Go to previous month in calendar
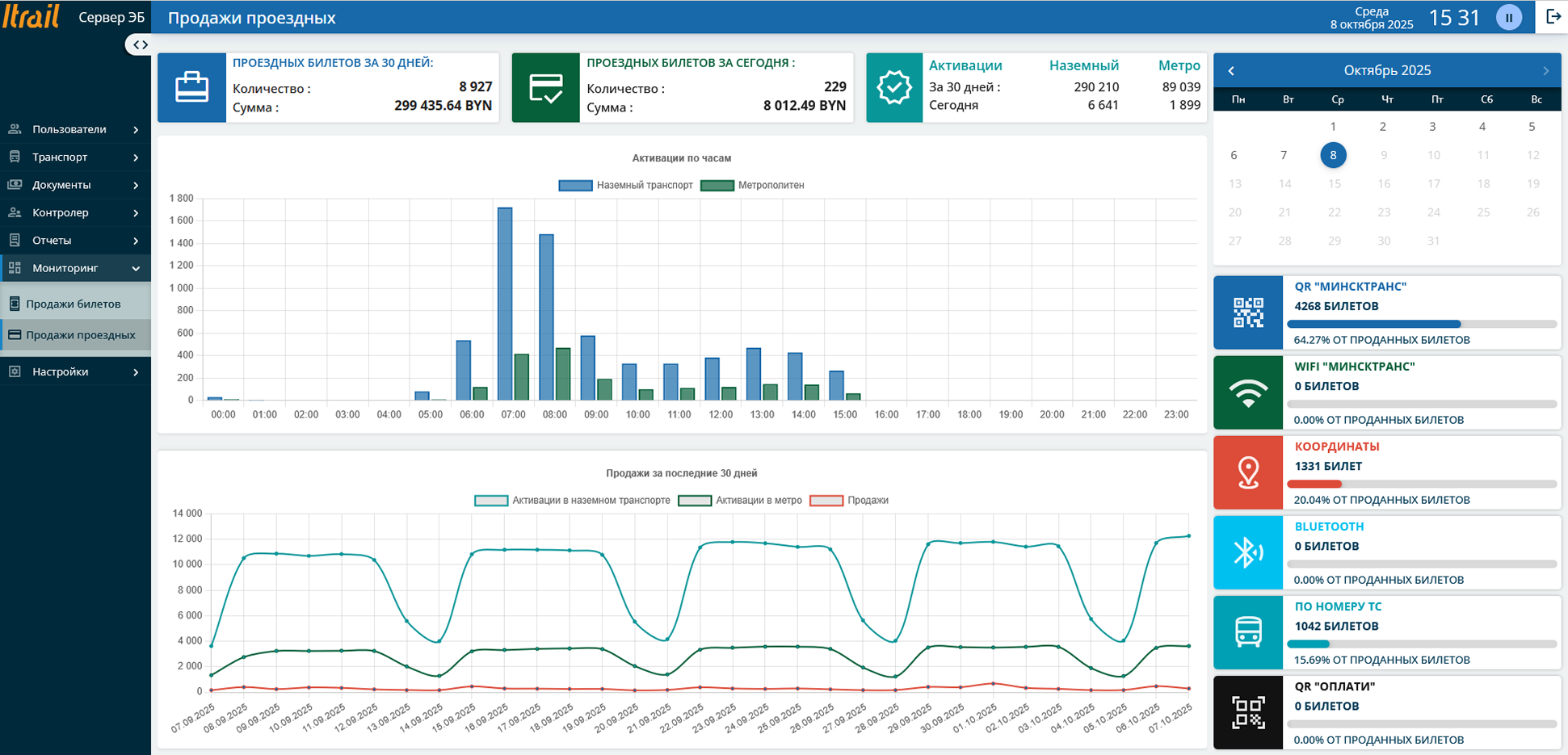This screenshot has width=1568, height=755. pos(1231,71)
